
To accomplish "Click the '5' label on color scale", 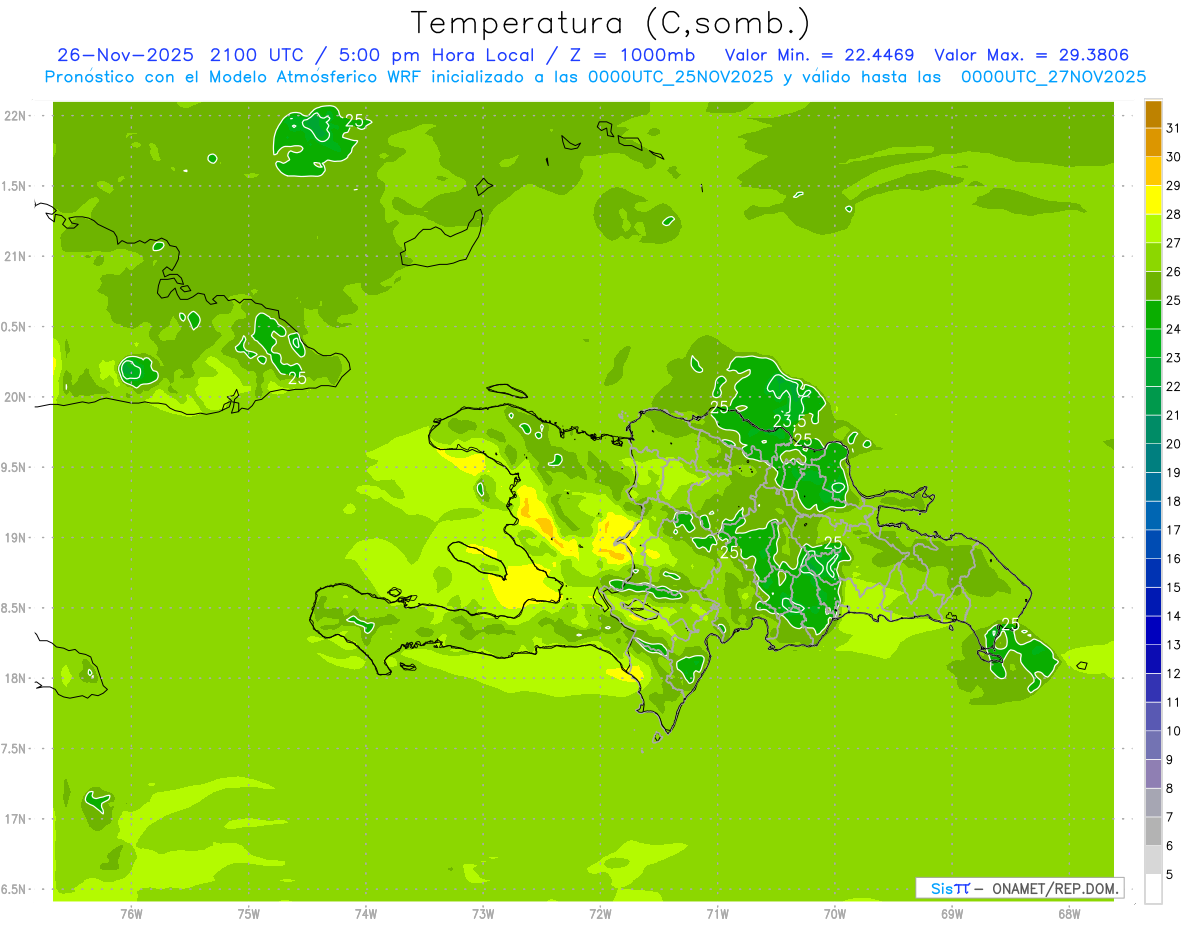I will 1170,874.
